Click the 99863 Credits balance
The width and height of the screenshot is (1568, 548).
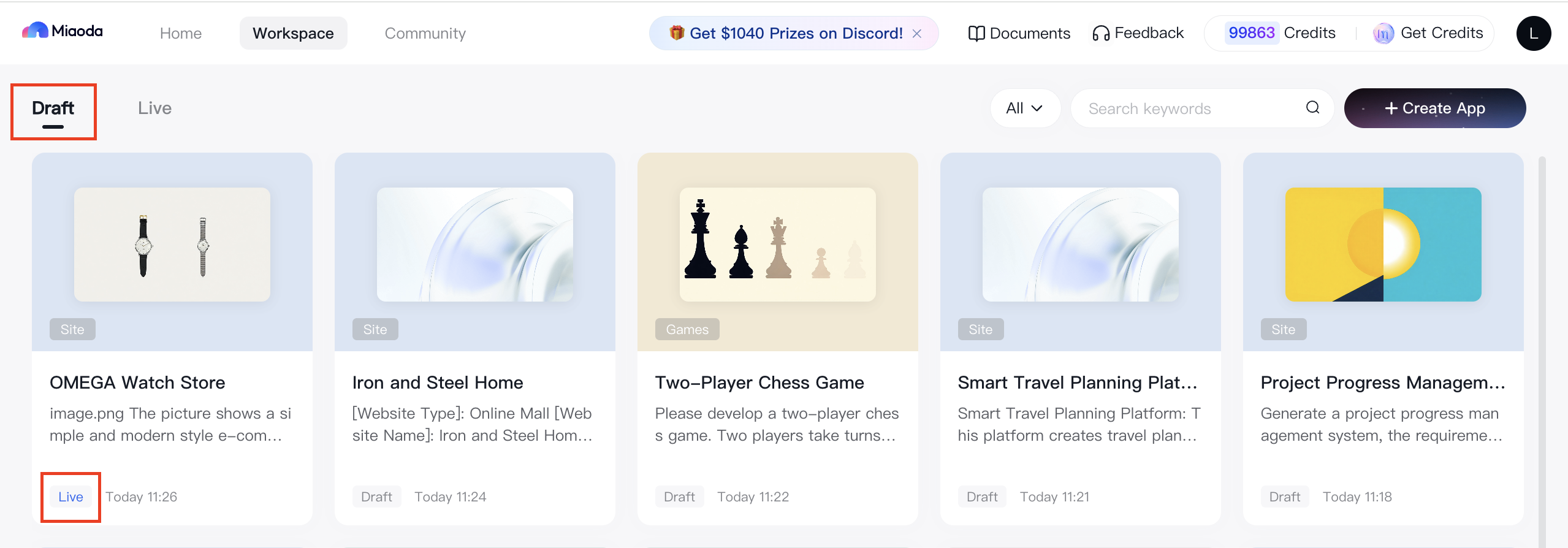(x=1281, y=33)
